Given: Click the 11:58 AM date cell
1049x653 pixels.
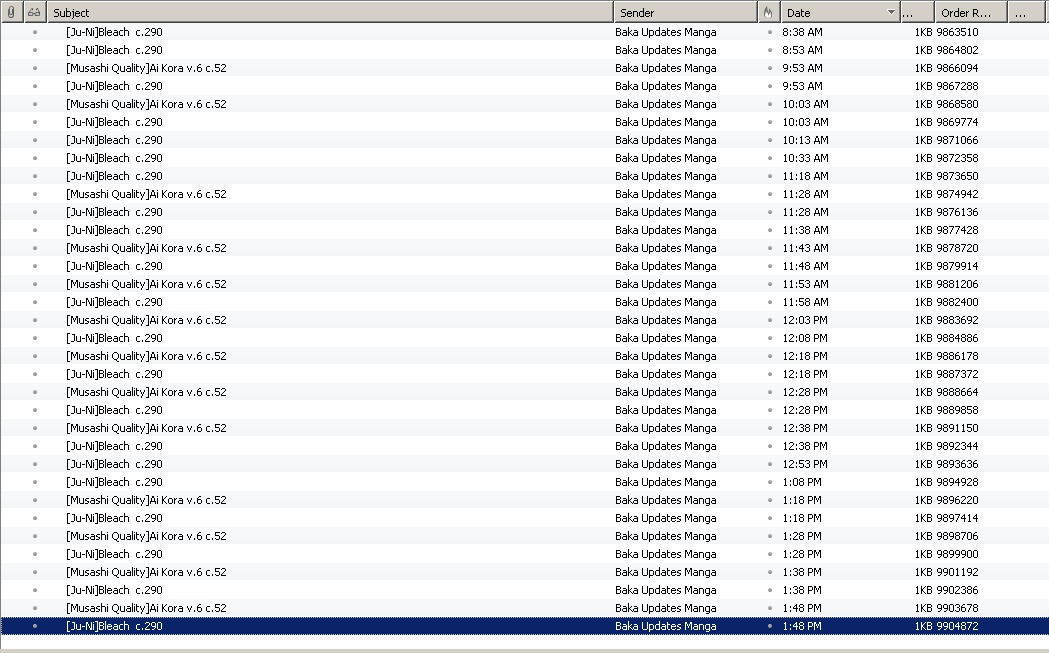Looking at the screenshot, I should (805, 302).
